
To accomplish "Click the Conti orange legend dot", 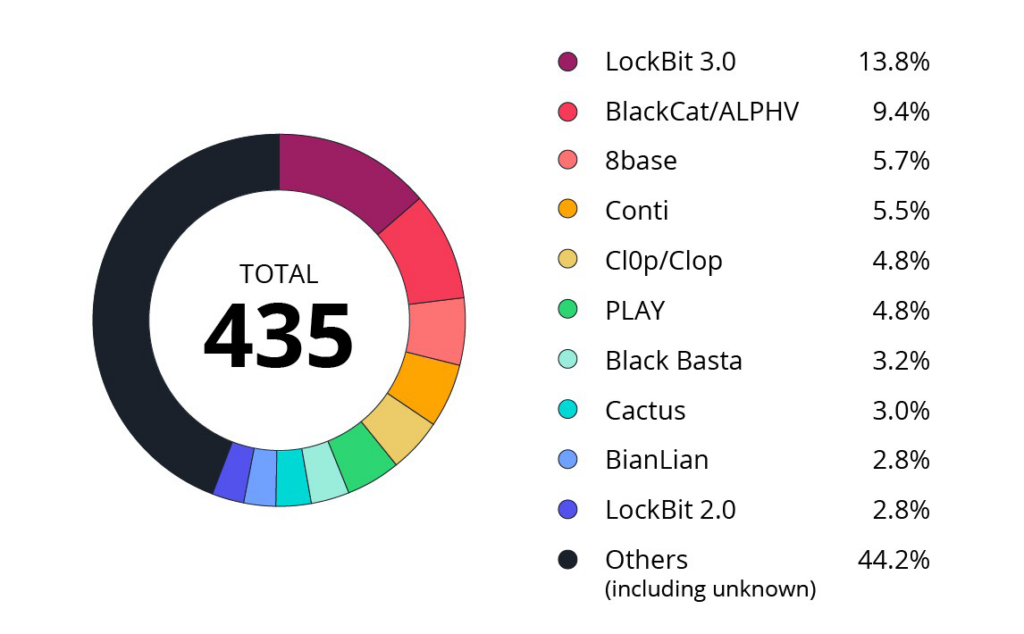I will pyautogui.click(x=568, y=210).
